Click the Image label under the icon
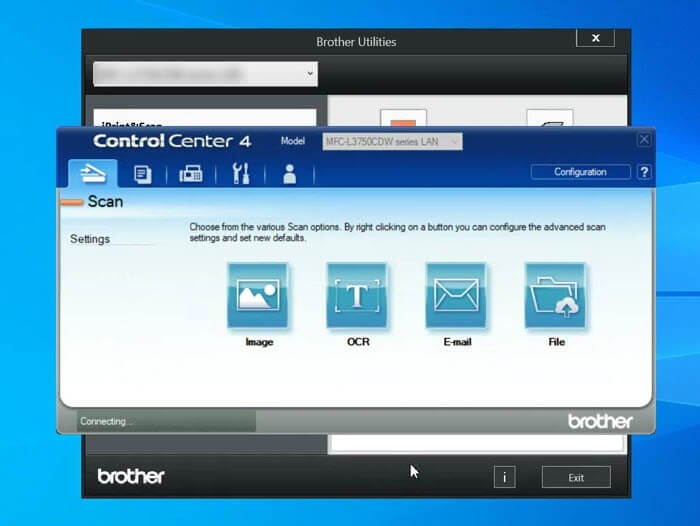 pyautogui.click(x=259, y=342)
